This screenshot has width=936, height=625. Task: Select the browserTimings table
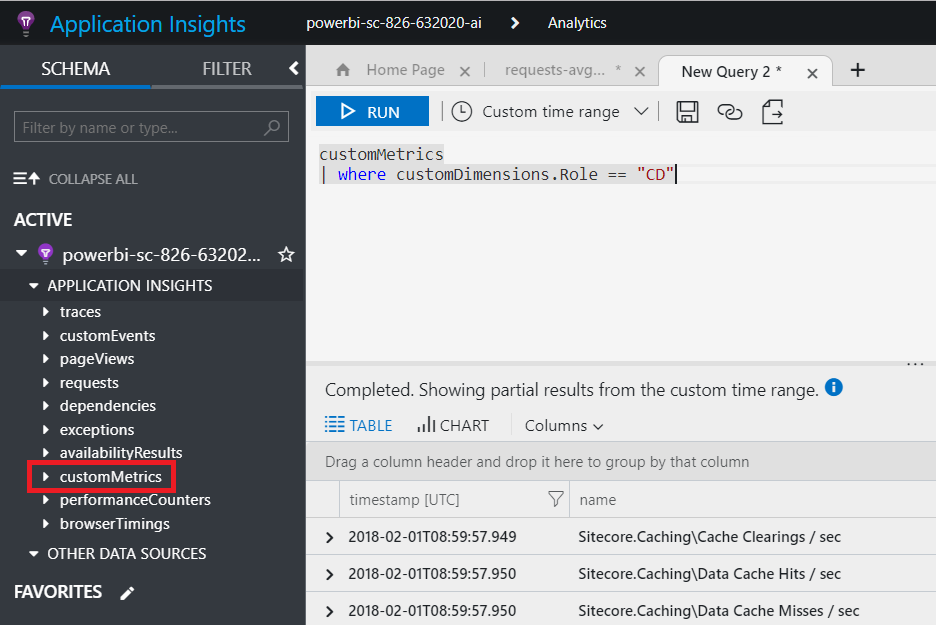(x=115, y=524)
